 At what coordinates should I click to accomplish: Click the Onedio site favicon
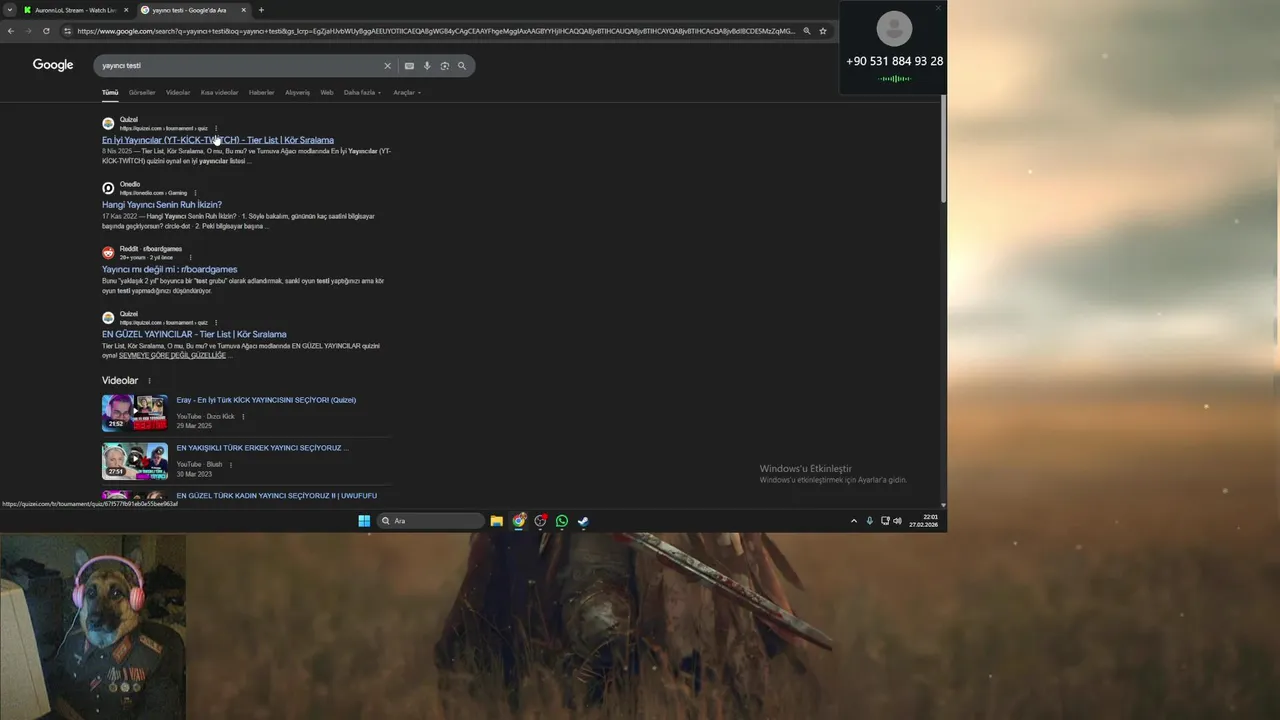(x=108, y=188)
